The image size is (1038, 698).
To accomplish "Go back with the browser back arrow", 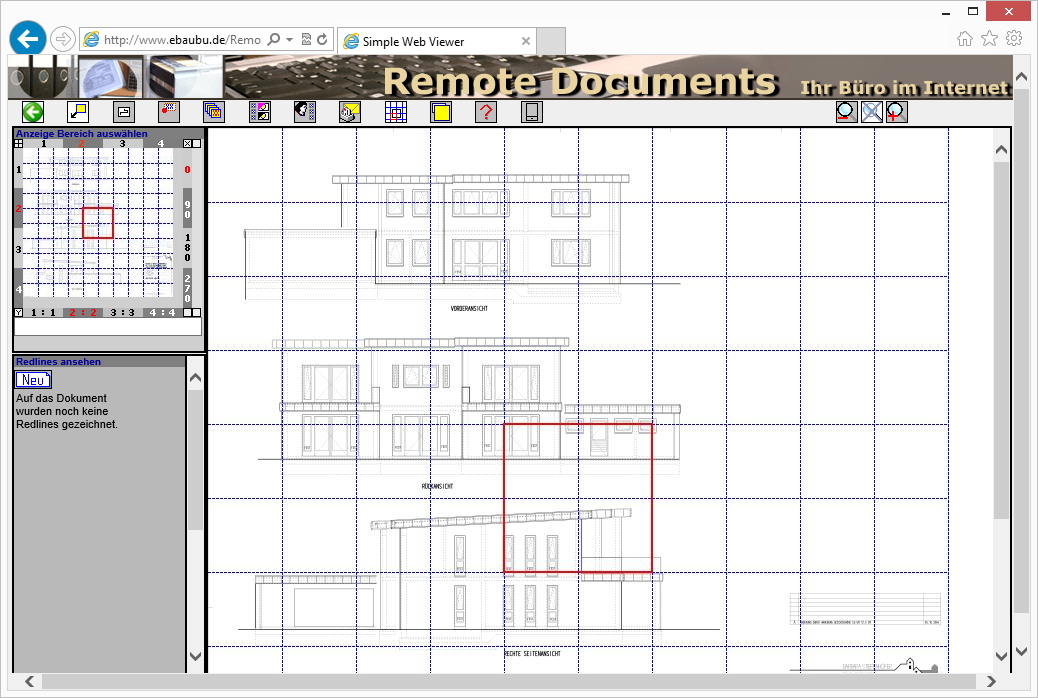I will pos(28,39).
